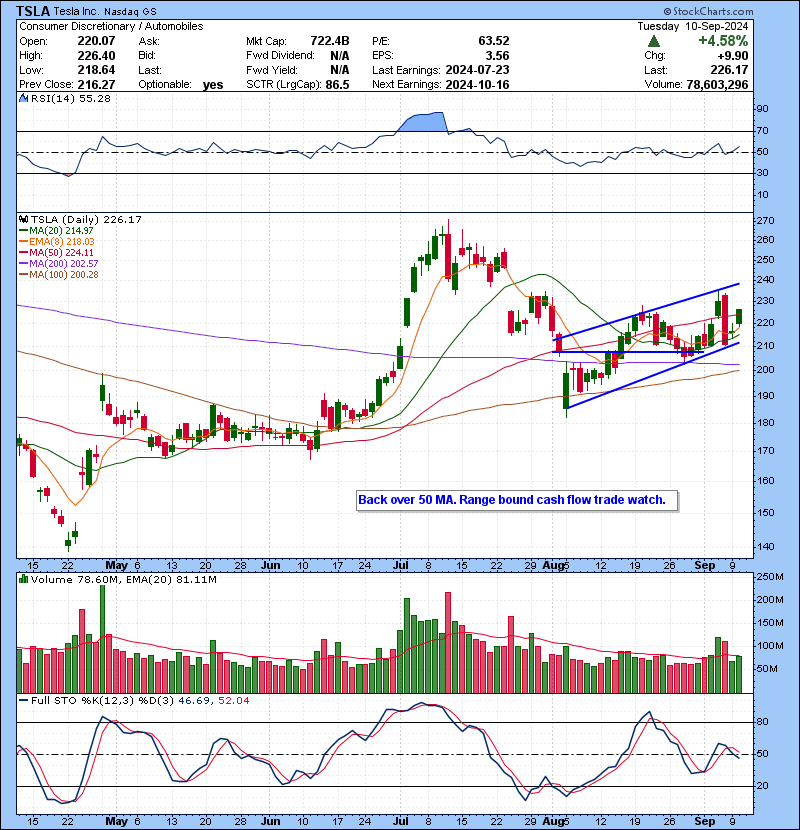Click the MA(50) 224.11 legend entry
This screenshot has width=800, height=830.
coord(56,252)
